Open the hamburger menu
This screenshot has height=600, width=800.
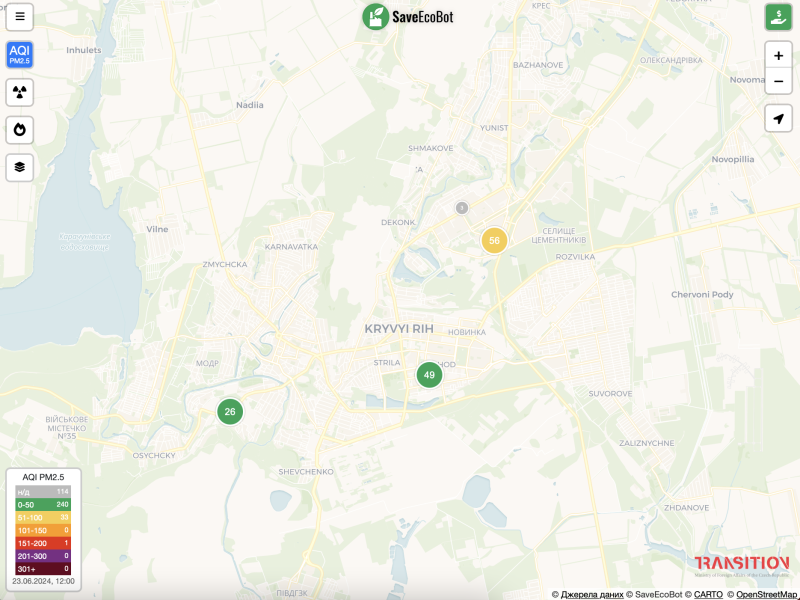pyautogui.click(x=19, y=17)
